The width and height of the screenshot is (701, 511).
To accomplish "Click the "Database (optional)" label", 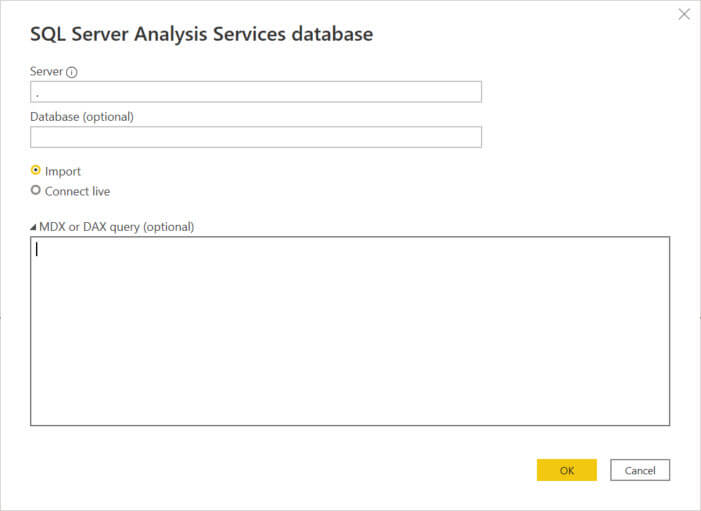I will click(x=82, y=116).
